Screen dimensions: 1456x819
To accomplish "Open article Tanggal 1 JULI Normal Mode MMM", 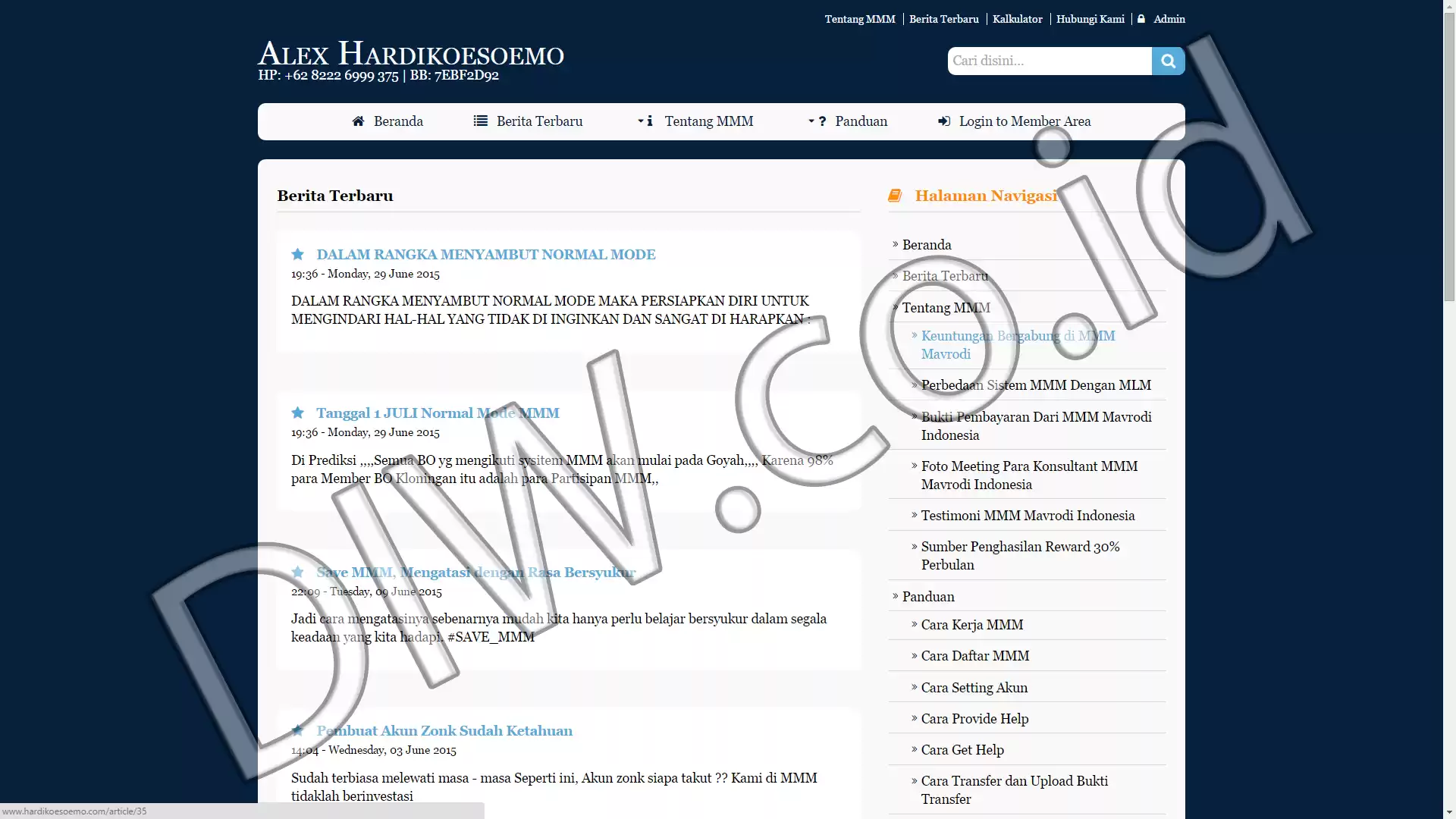I will tap(438, 413).
